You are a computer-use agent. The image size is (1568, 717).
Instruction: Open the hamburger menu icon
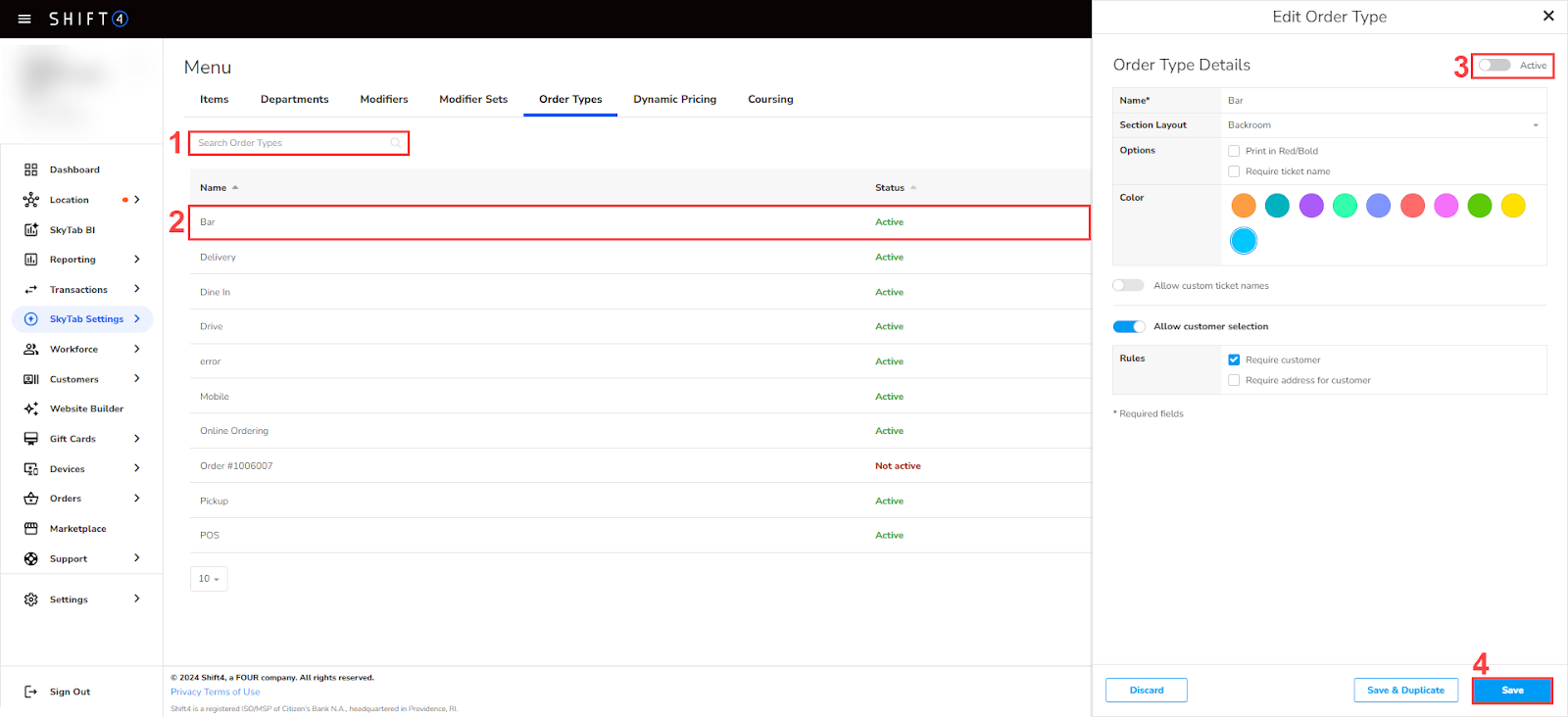point(24,19)
